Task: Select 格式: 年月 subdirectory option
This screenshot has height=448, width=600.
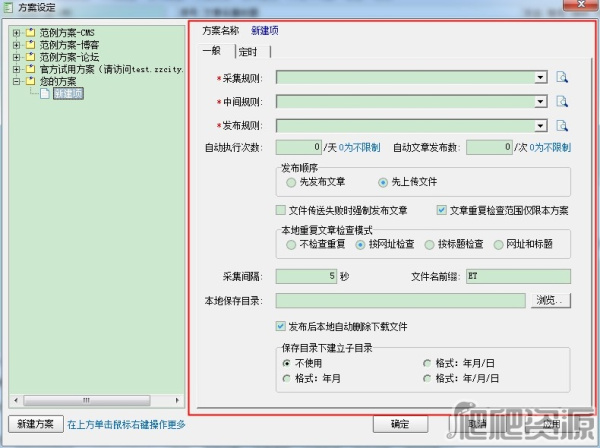Action: coord(286,378)
